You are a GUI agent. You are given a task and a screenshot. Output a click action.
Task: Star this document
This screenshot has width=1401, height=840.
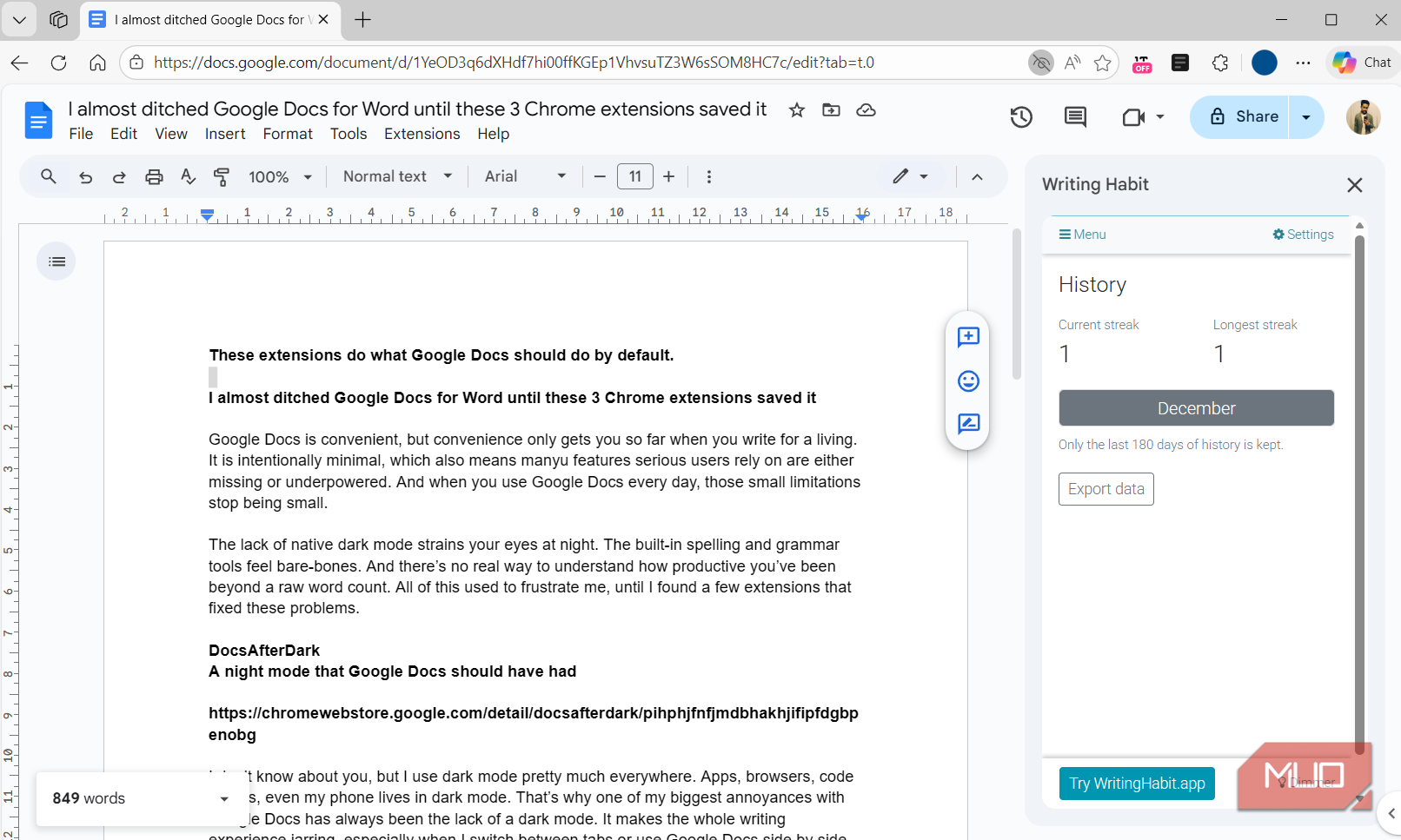pyautogui.click(x=796, y=110)
